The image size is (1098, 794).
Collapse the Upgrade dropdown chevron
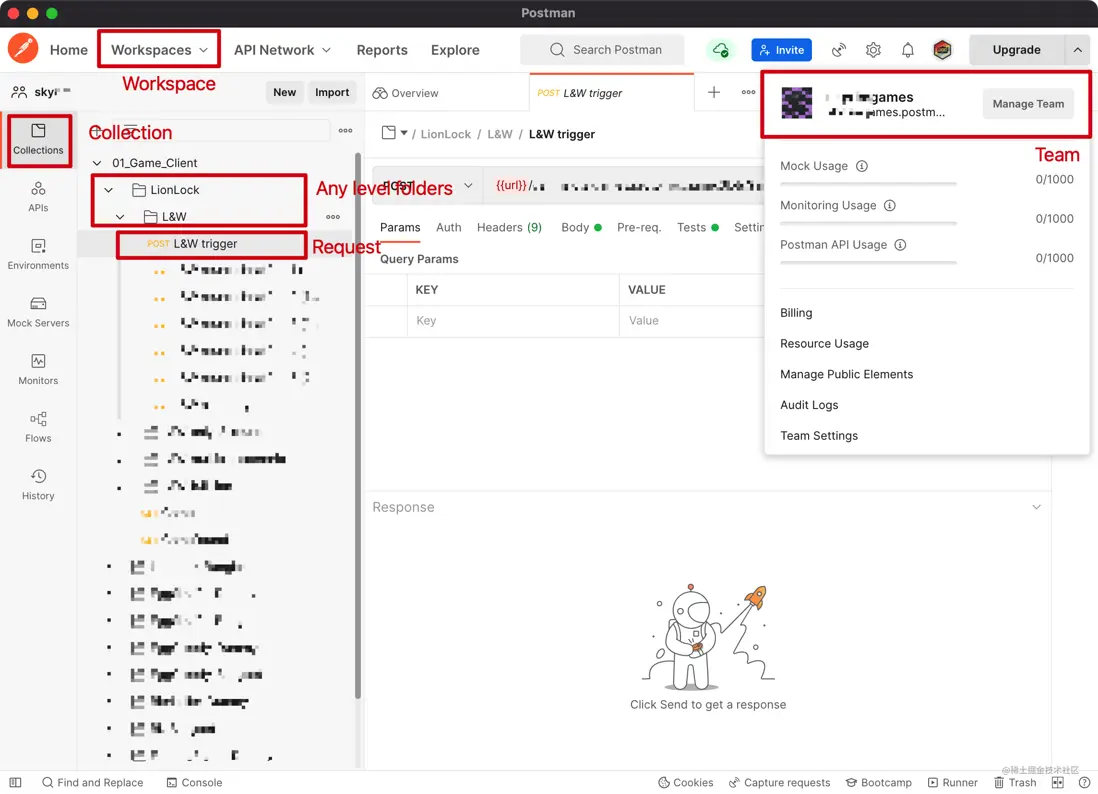coord(1077,50)
